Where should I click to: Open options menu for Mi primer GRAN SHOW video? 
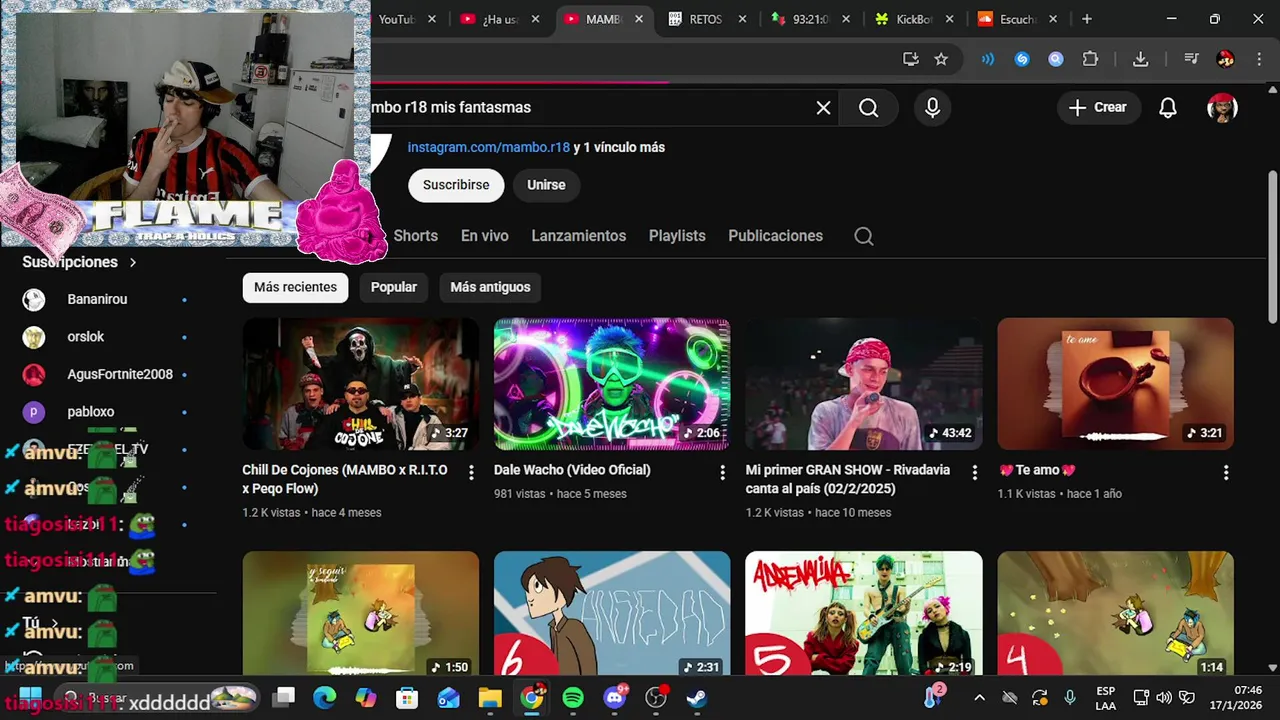[974, 473]
